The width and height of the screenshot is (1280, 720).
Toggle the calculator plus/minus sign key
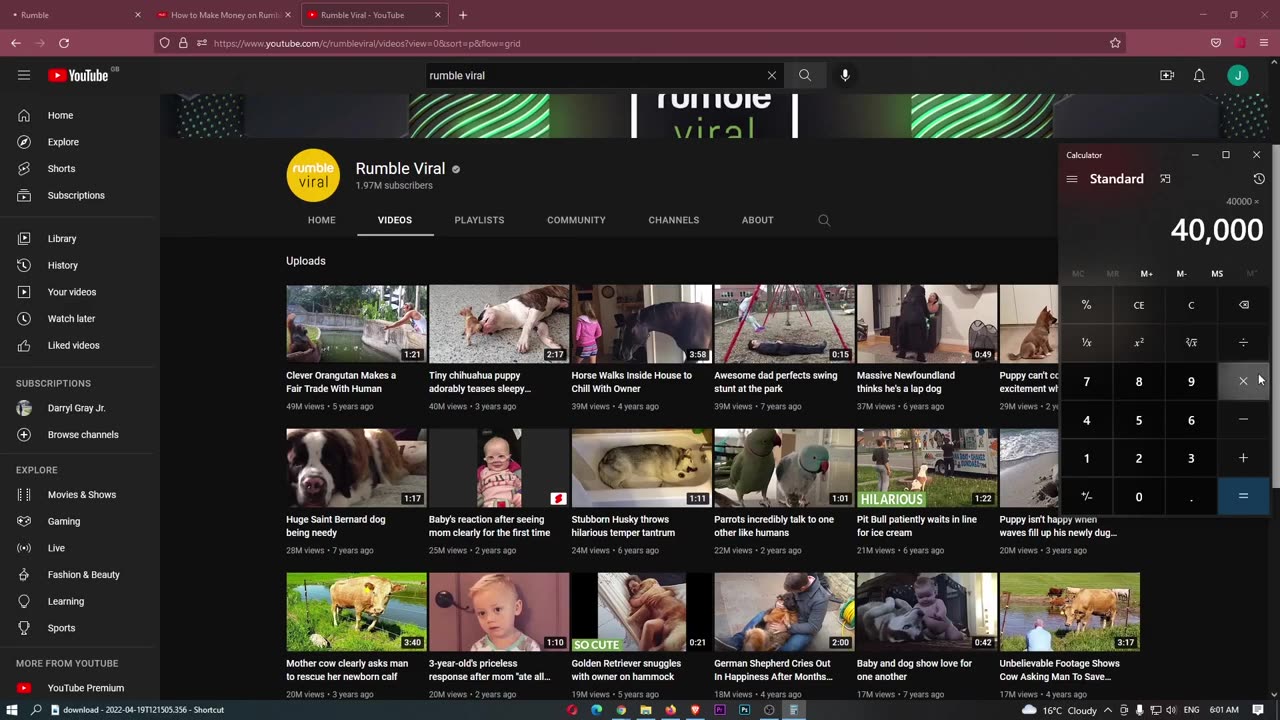pos(1086,497)
